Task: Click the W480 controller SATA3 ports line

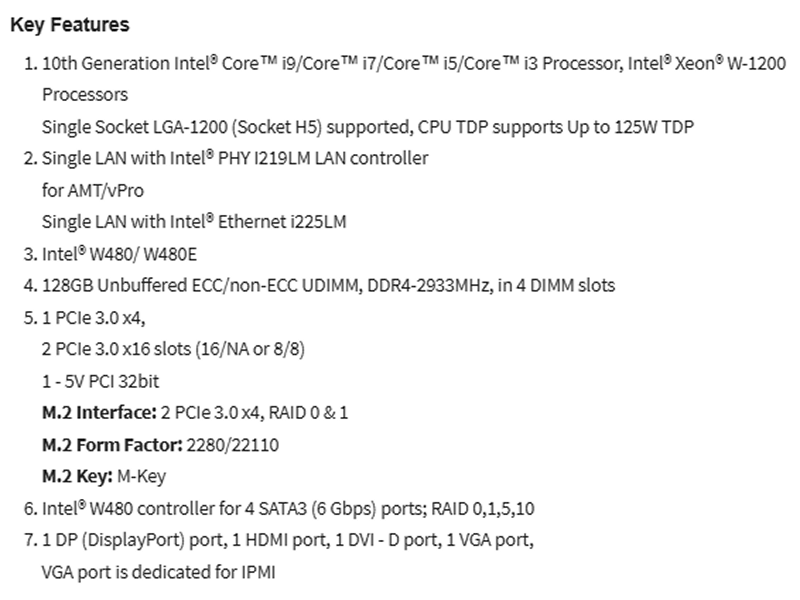Action: pos(288,508)
